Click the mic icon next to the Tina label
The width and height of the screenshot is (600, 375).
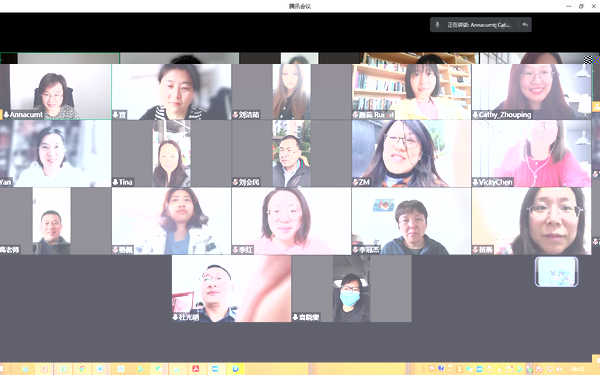click(115, 182)
